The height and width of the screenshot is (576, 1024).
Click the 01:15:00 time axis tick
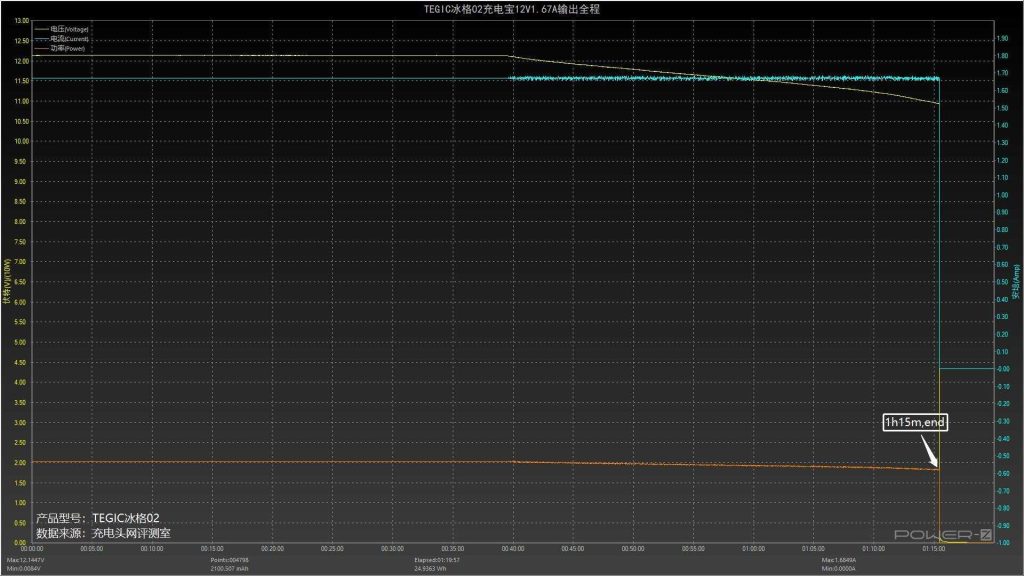click(x=933, y=549)
